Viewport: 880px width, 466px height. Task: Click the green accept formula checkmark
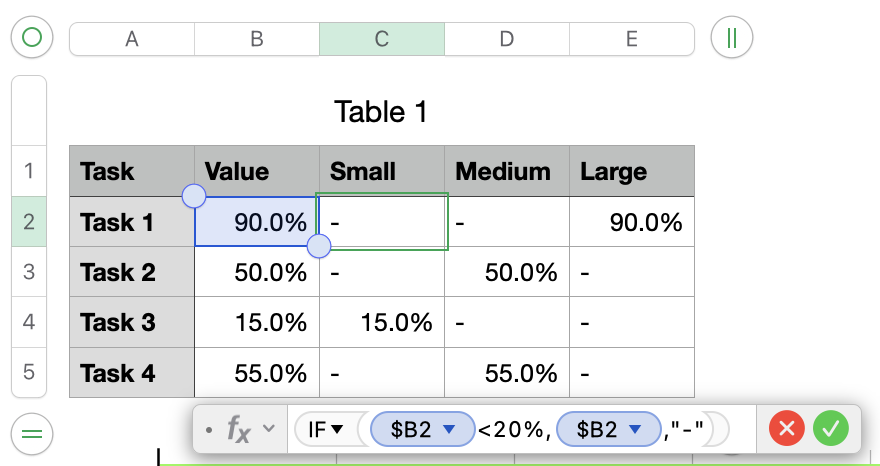830,430
